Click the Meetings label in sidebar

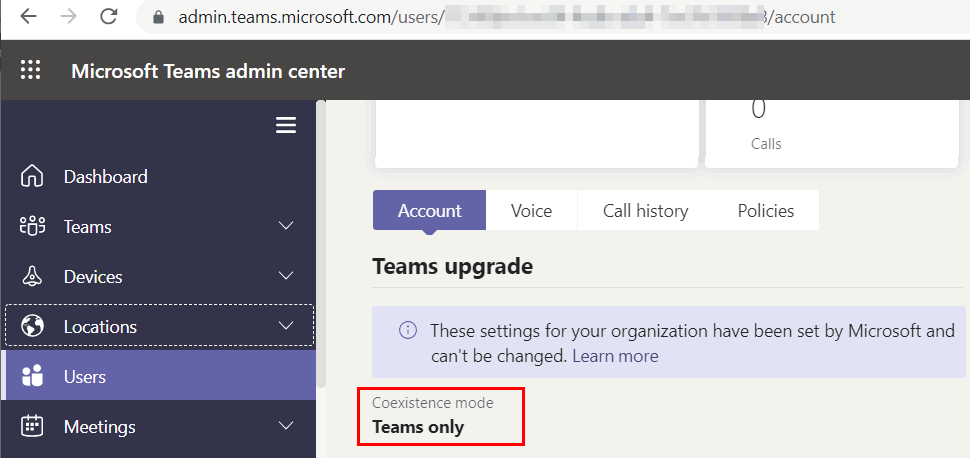click(100, 426)
